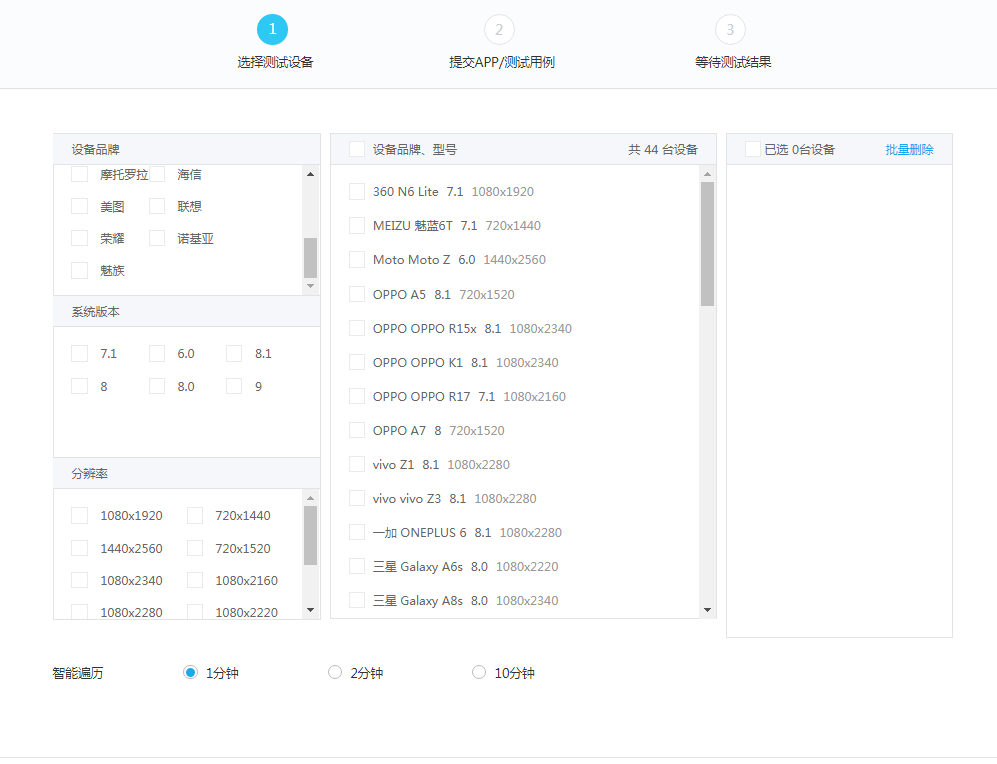Select device OPPO OPPO K1 checkbox

tap(357, 362)
